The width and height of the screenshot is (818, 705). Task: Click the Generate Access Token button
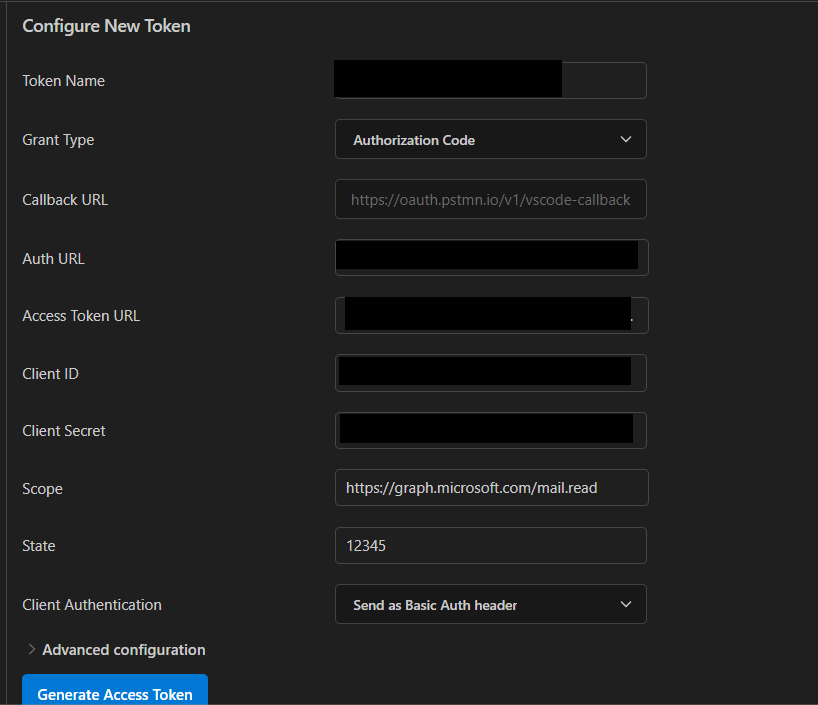(114, 693)
